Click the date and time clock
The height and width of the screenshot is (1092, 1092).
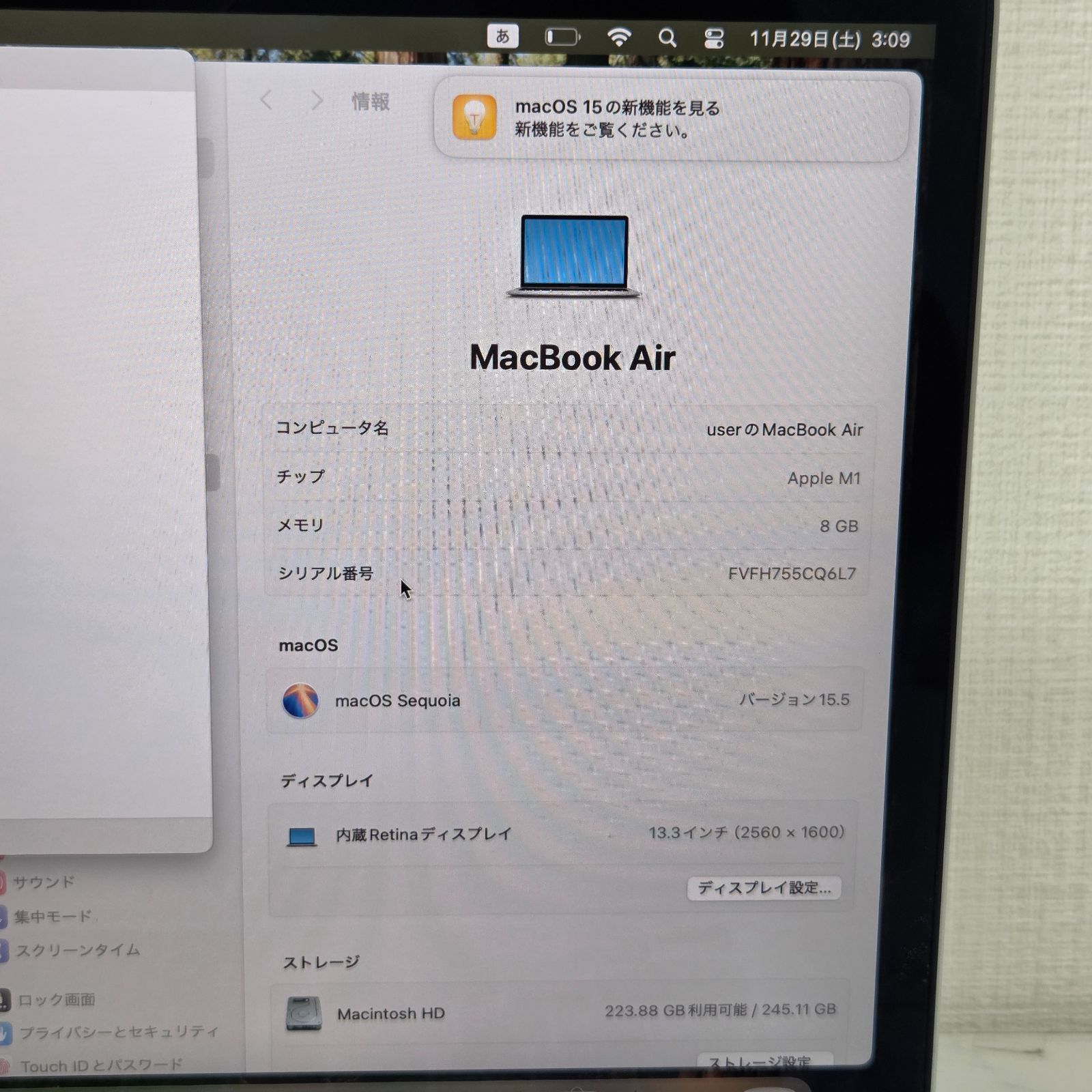point(829,40)
